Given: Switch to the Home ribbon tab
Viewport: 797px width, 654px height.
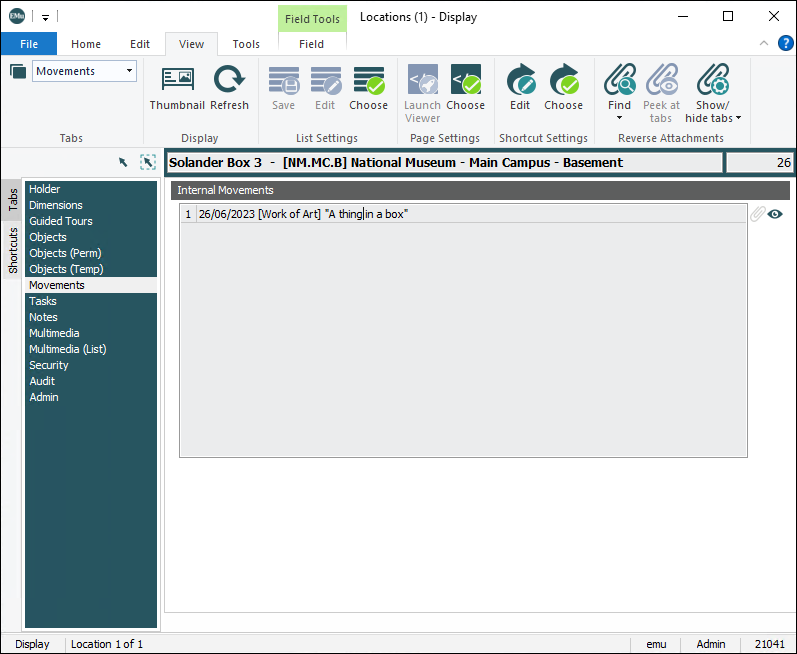Looking at the screenshot, I should (x=86, y=44).
